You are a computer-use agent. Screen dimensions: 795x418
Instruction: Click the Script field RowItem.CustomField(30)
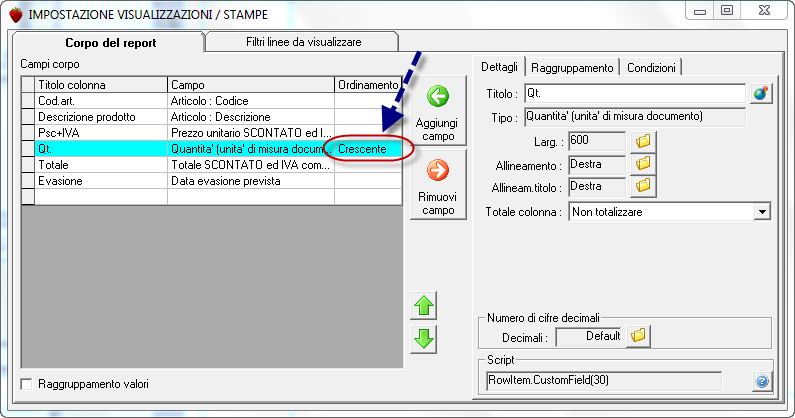[604, 380]
